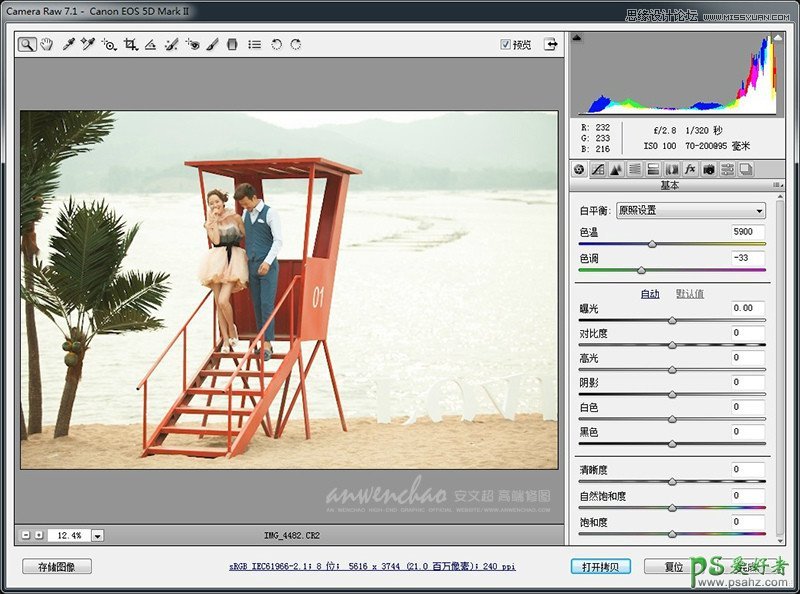Select the Zoom tool in the toolbar

click(27, 45)
